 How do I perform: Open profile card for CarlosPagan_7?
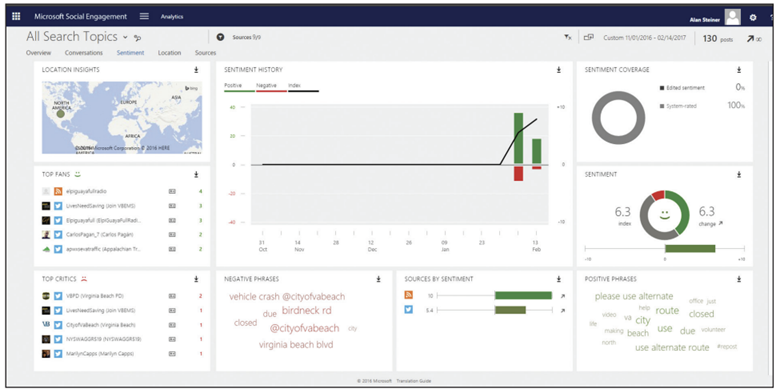click(172, 234)
